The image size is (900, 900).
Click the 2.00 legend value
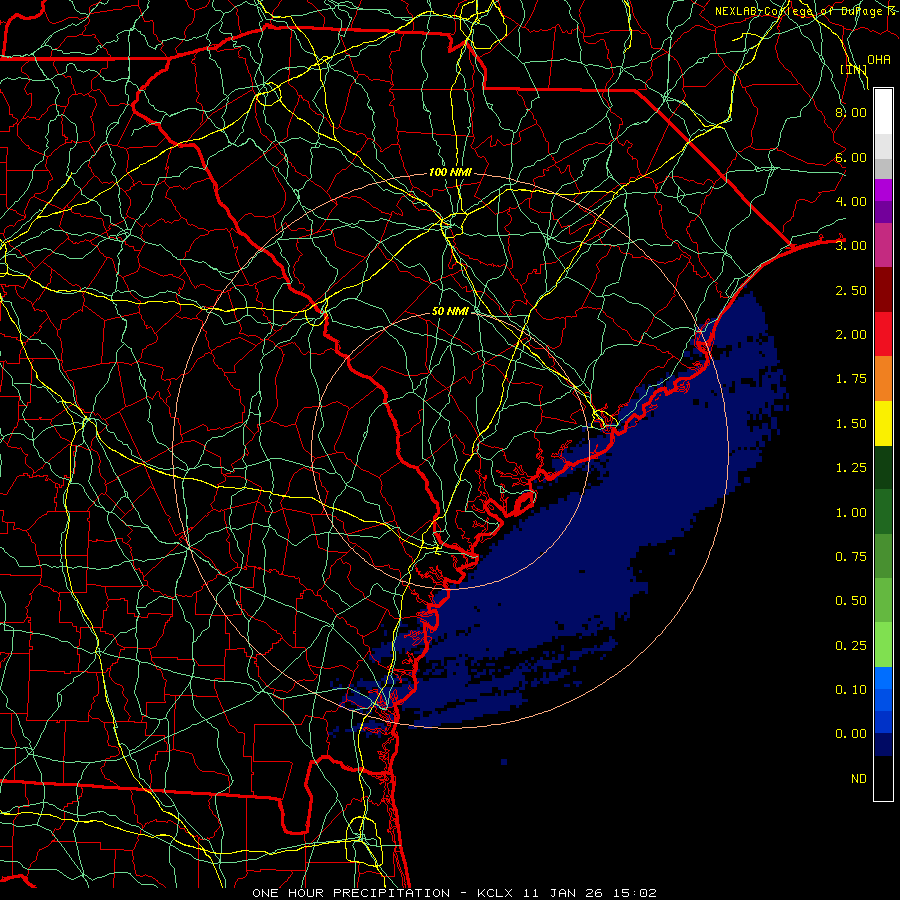click(851, 335)
